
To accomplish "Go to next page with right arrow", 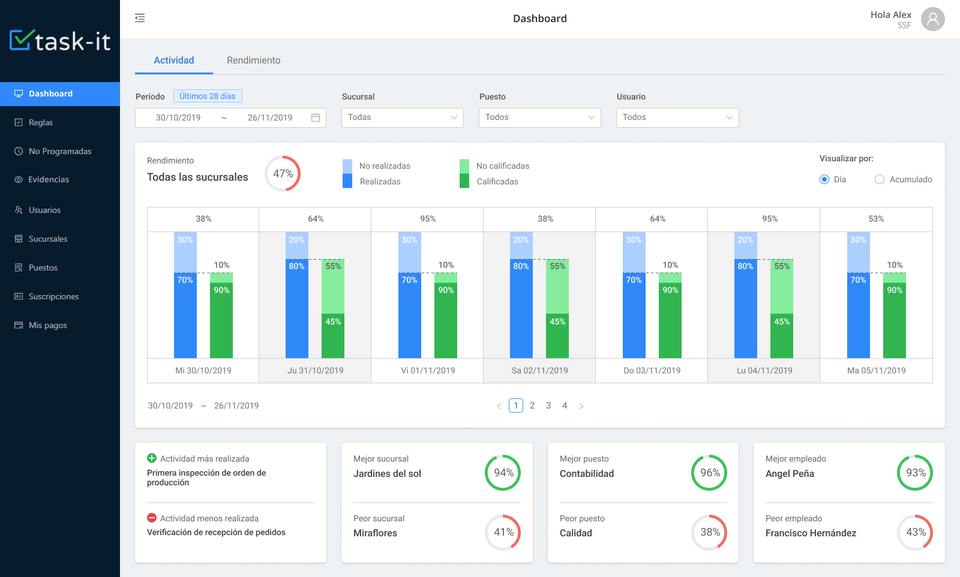I will [581, 406].
